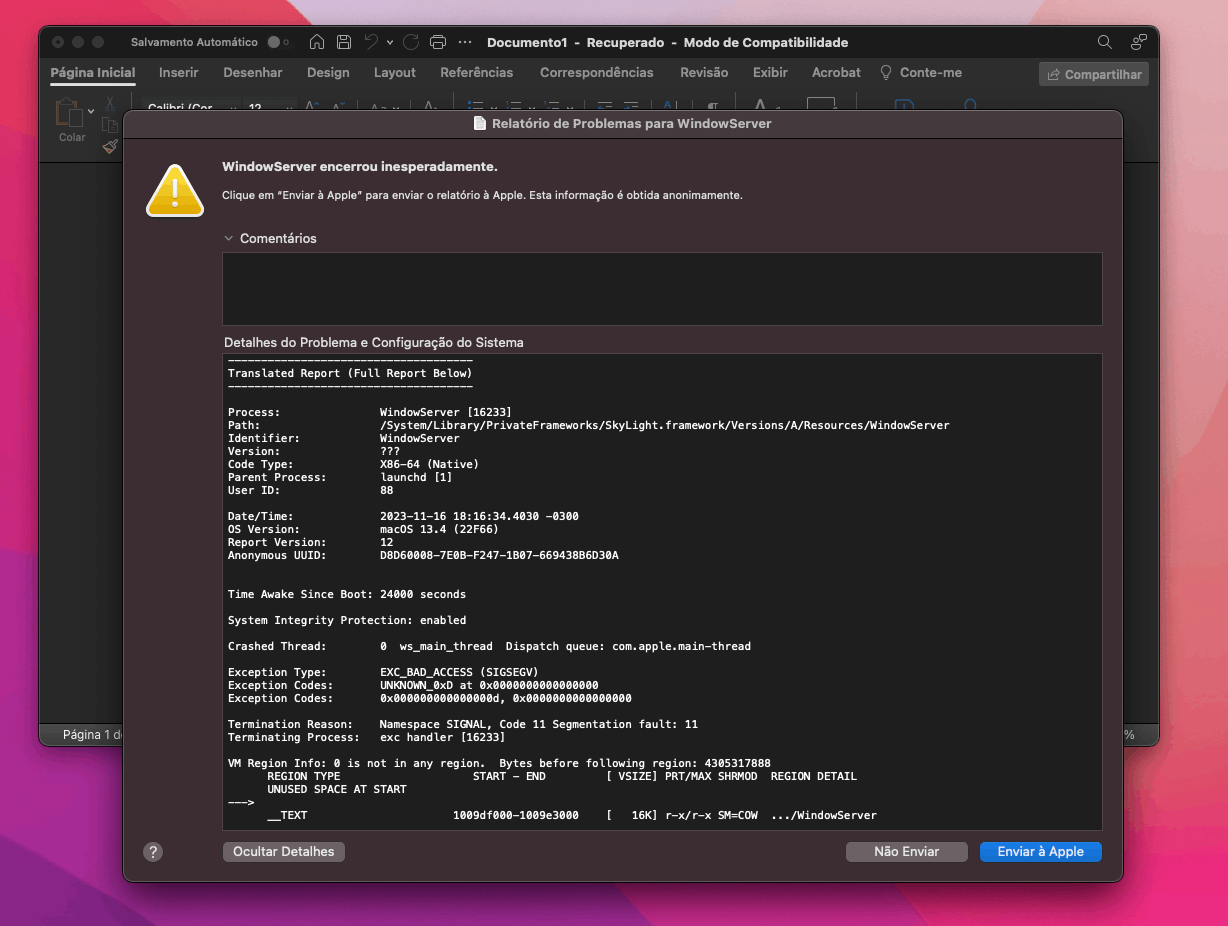The height and width of the screenshot is (926, 1228).
Task: Click the Conte-me lightbulb search
Action: [921, 72]
